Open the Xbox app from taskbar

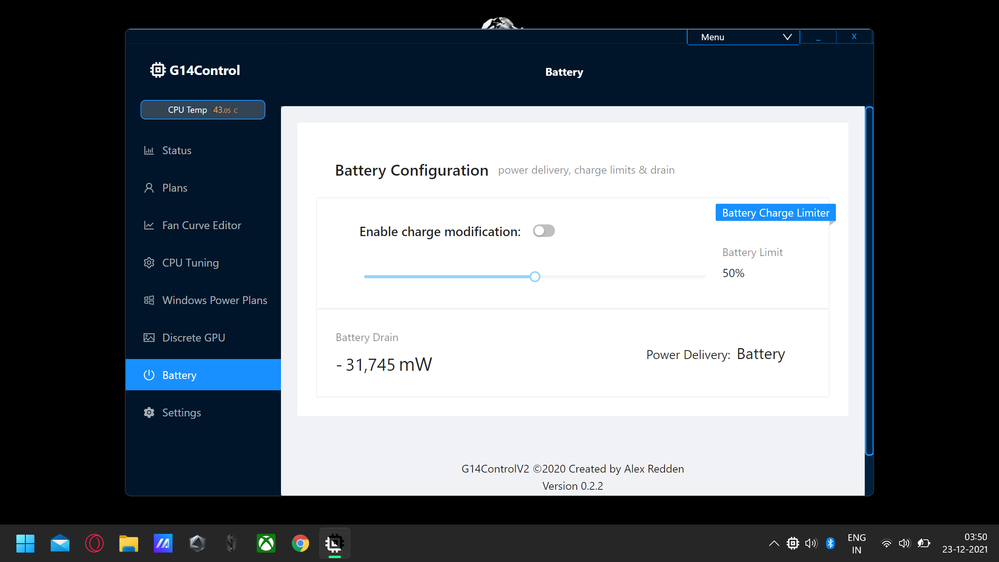tap(266, 544)
